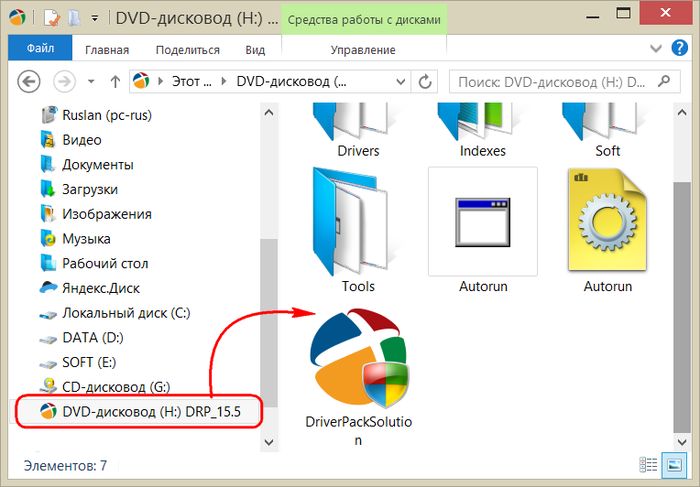Switch to large icons view mode
The height and width of the screenshot is (487, 700).
[x=672, y=465]
